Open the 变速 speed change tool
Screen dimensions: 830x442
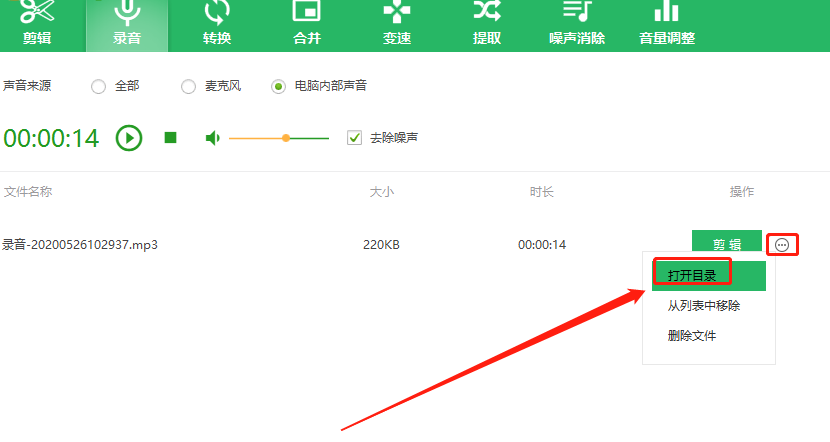tap(397, 24)
